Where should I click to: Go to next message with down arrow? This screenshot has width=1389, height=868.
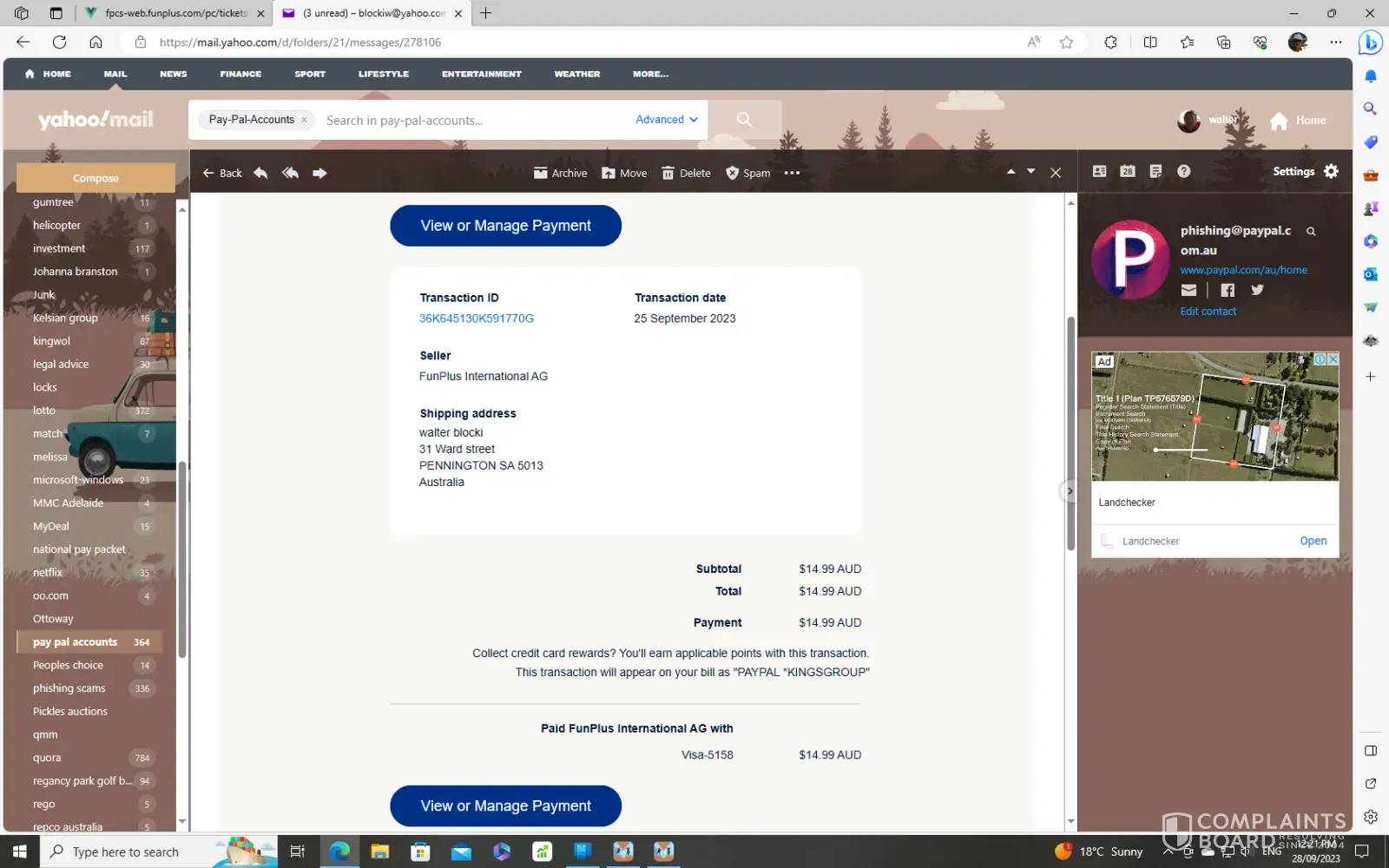1030,172
